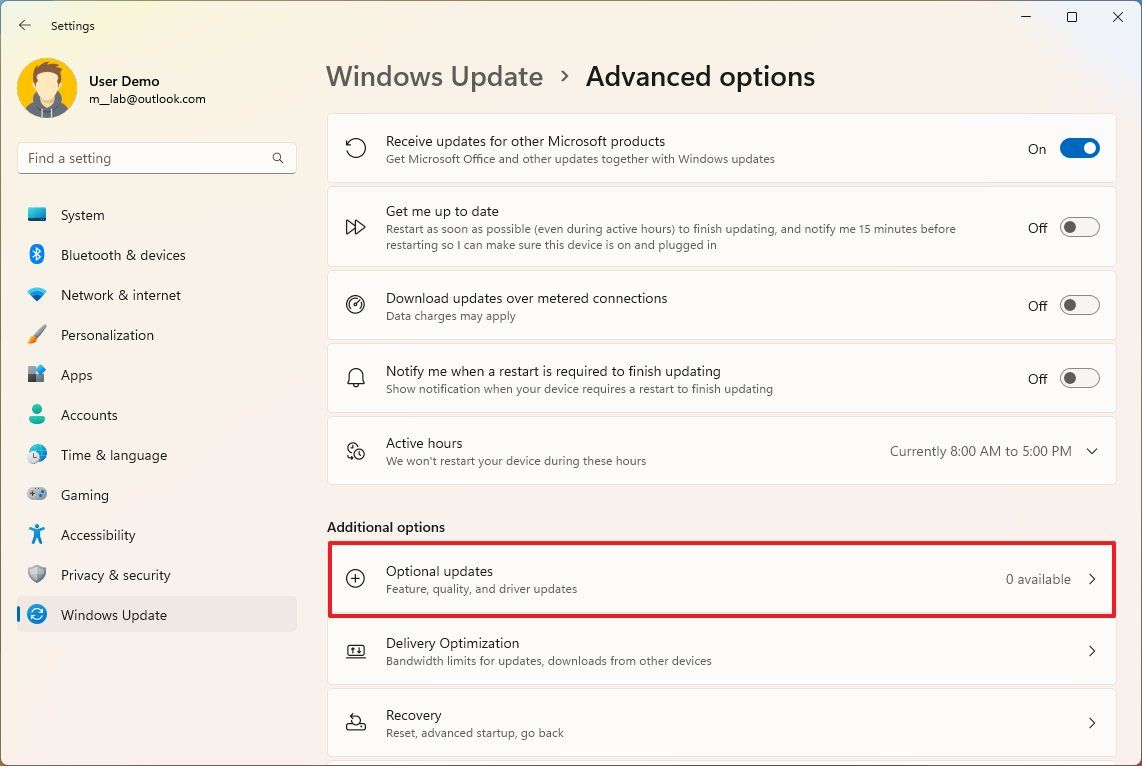Enable Notify me when a restart is required
The height and width of the screenshot is (766, 1142).
(1079, 378)
